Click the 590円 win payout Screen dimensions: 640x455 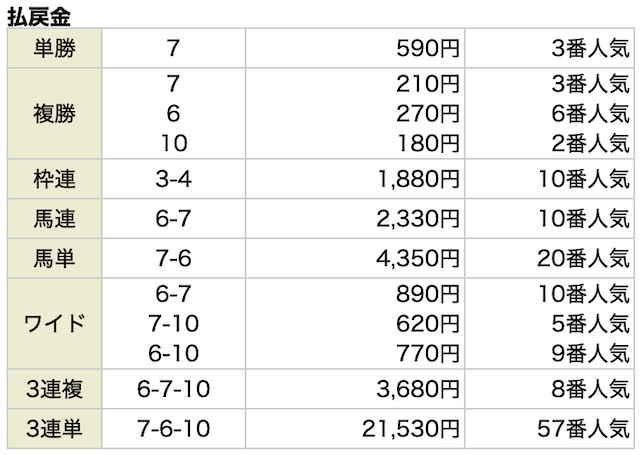pos(428,47)
